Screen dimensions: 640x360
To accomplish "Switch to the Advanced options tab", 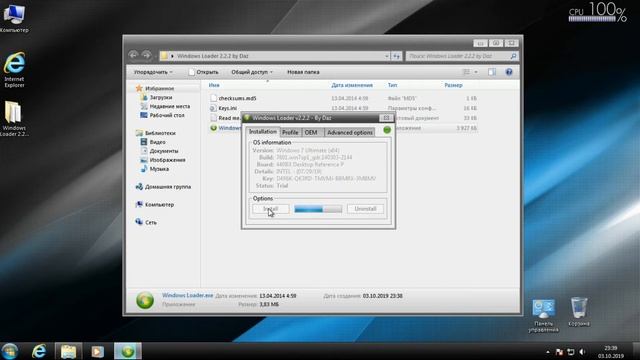I will (350, 132).
